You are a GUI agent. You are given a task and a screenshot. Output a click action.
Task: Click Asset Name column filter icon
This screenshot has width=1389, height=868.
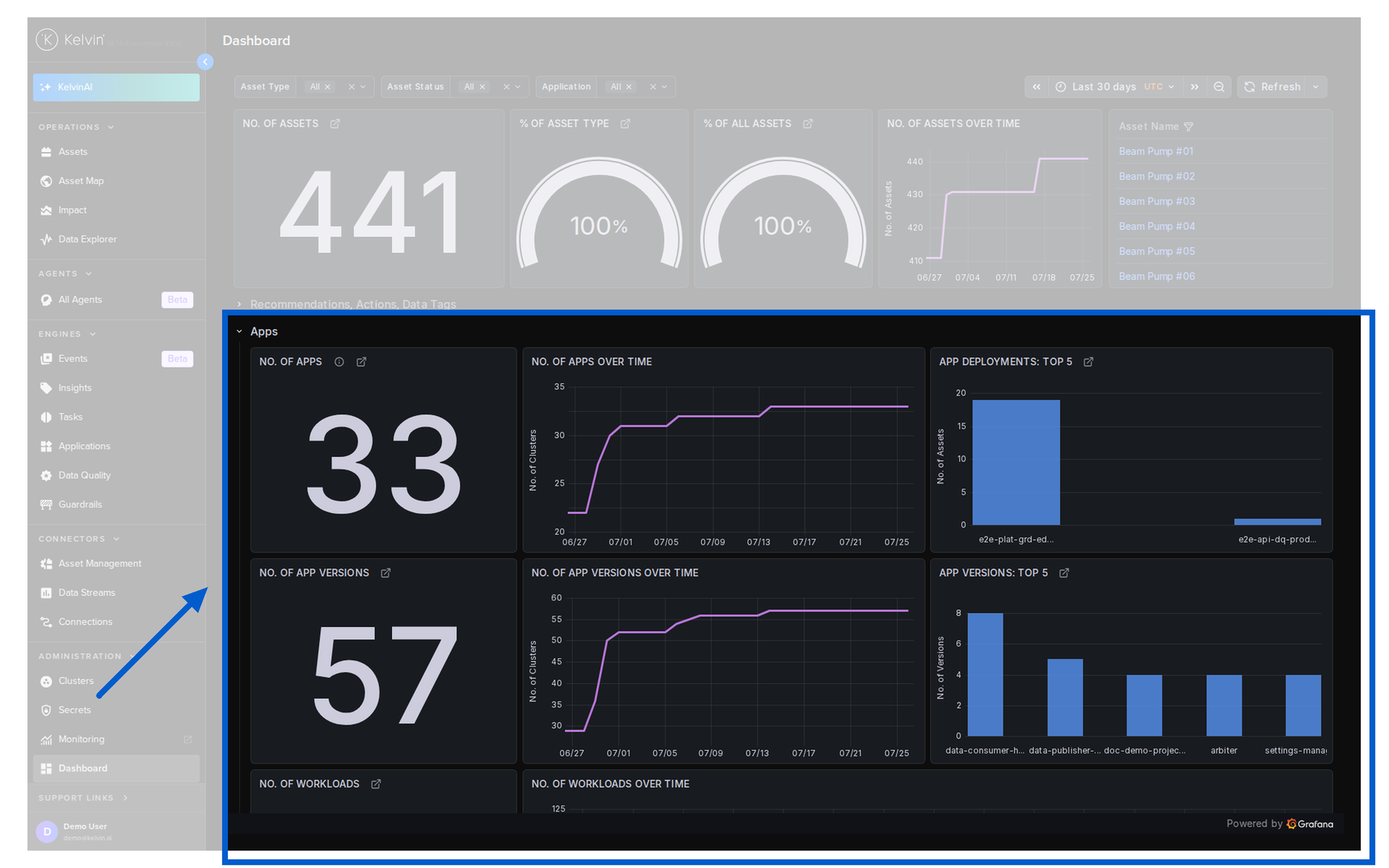1189,127
